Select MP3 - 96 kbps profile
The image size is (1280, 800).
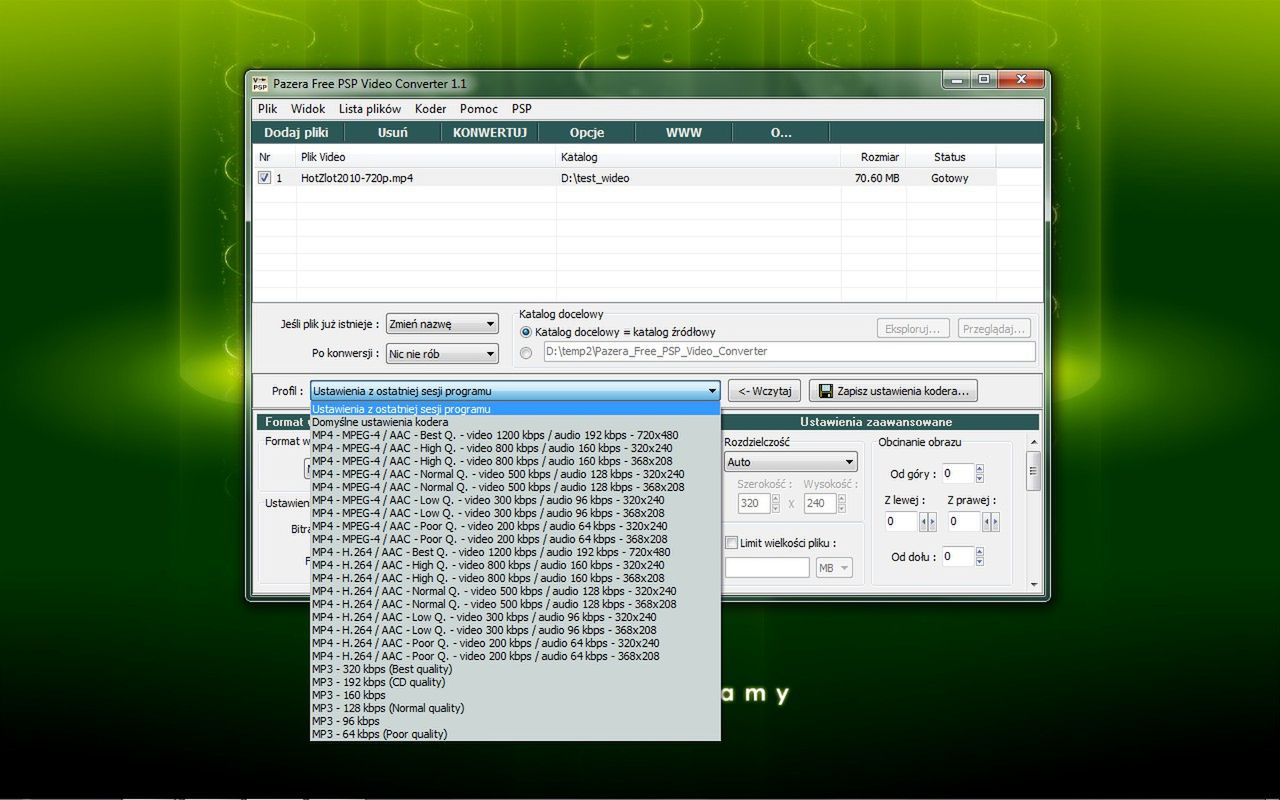tap(515, 721)
